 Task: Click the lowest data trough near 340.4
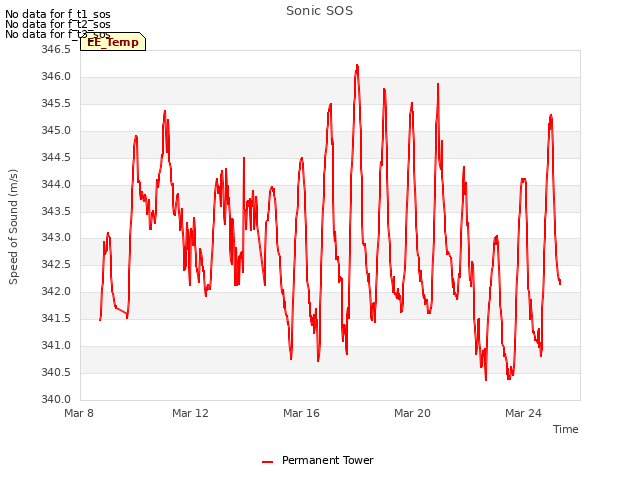[x=486, y=380]
